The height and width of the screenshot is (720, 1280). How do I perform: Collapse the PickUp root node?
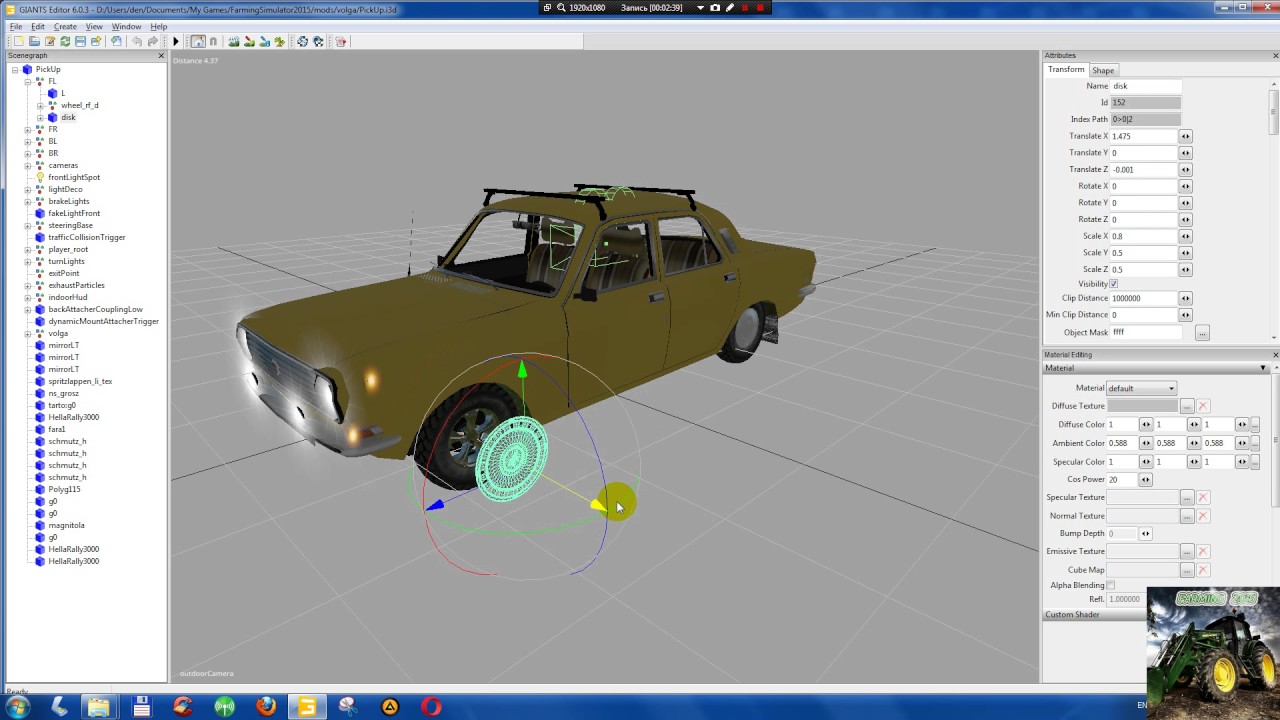[15, 69]
